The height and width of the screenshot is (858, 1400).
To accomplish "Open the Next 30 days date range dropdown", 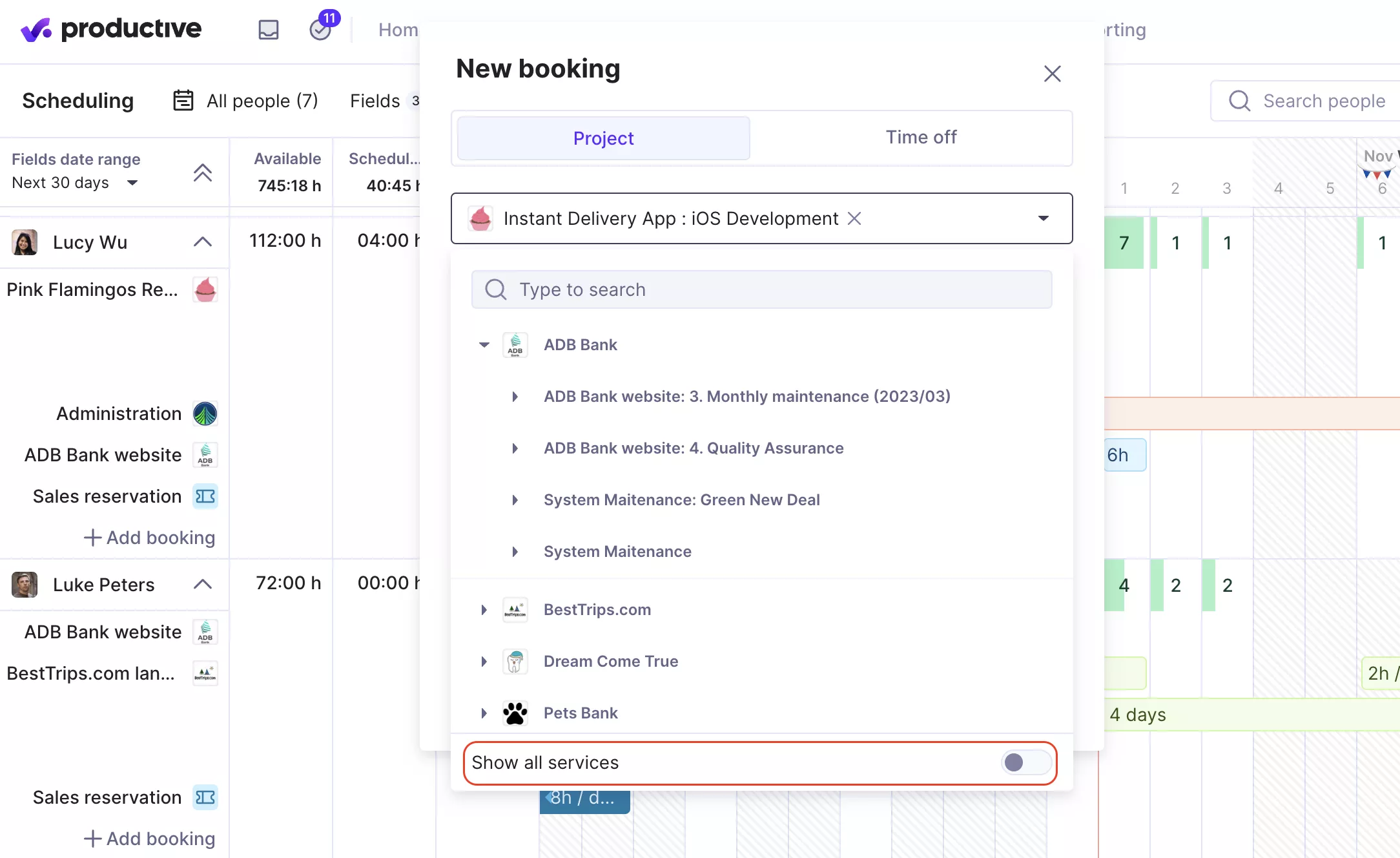I will point(76,183).
